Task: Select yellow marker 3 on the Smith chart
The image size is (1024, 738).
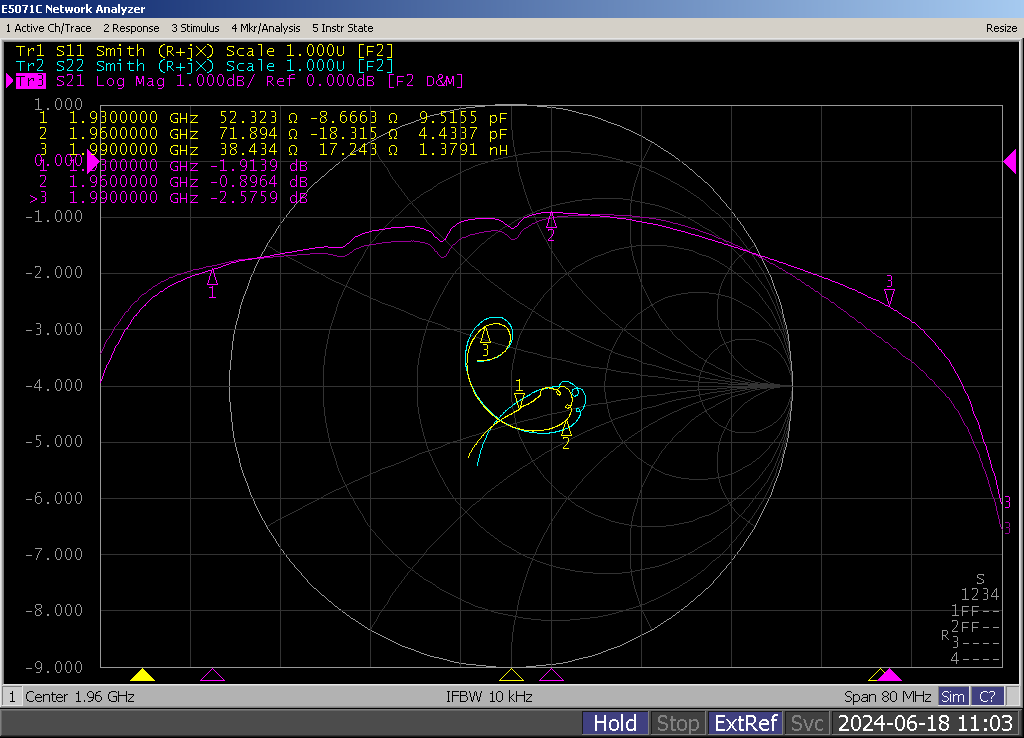Action: pos(486,336)
